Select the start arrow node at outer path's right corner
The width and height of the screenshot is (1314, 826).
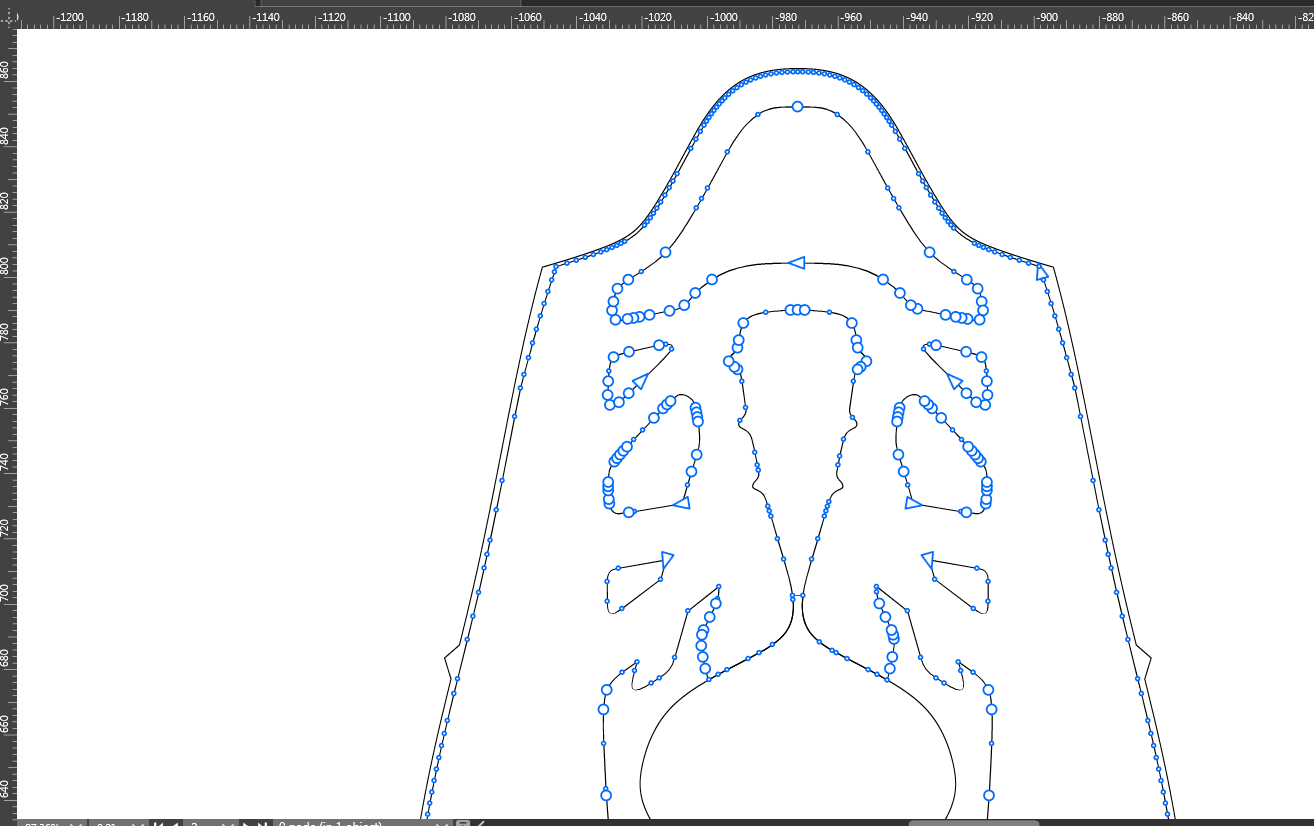point(1042,273)
